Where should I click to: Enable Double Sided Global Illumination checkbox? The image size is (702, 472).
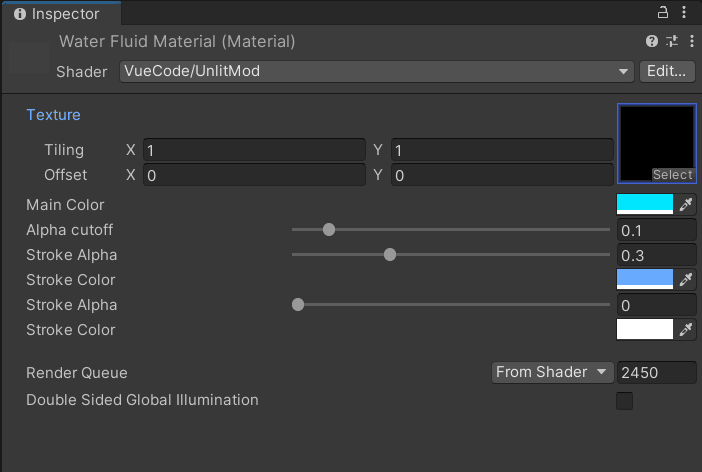tap(625, 401)
